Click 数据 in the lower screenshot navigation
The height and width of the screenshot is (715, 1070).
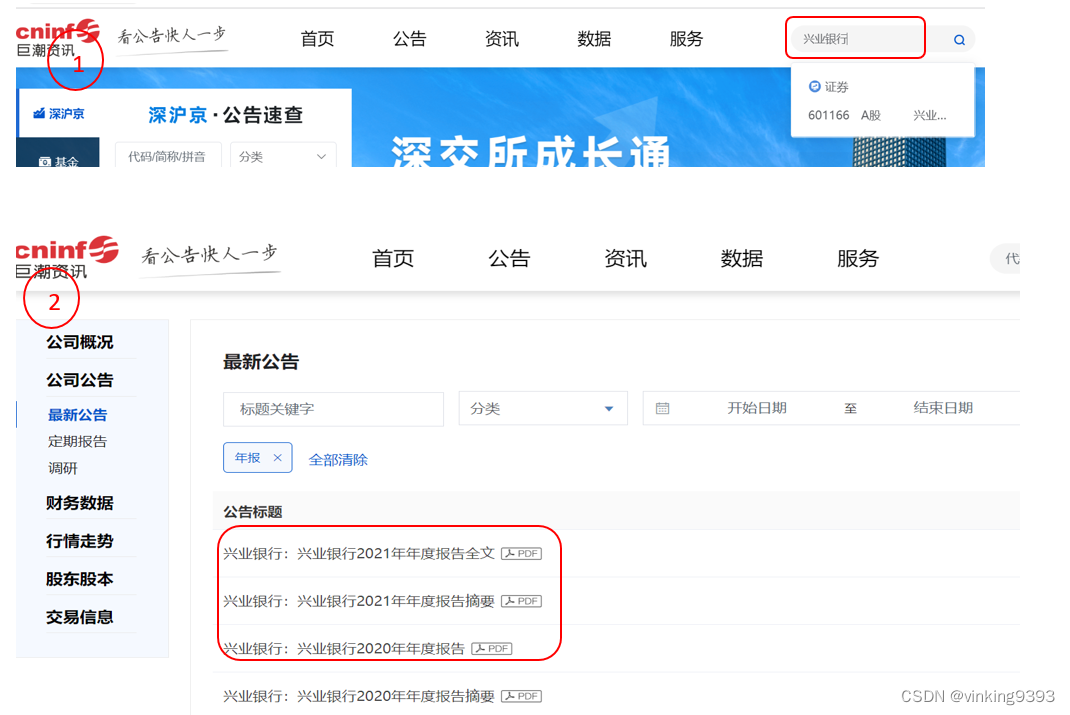coord(742,259)
